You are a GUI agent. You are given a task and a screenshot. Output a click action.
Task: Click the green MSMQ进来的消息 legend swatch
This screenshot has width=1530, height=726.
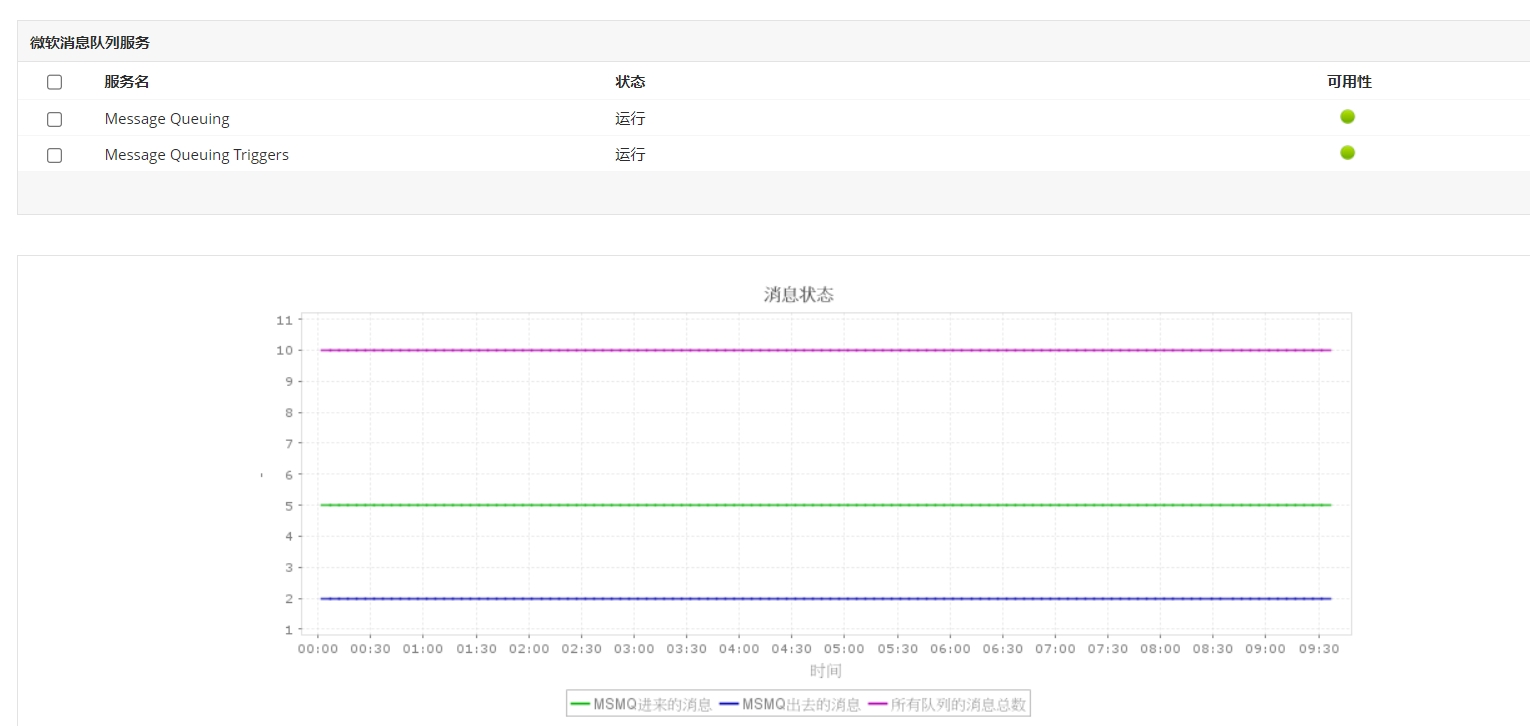580,705
